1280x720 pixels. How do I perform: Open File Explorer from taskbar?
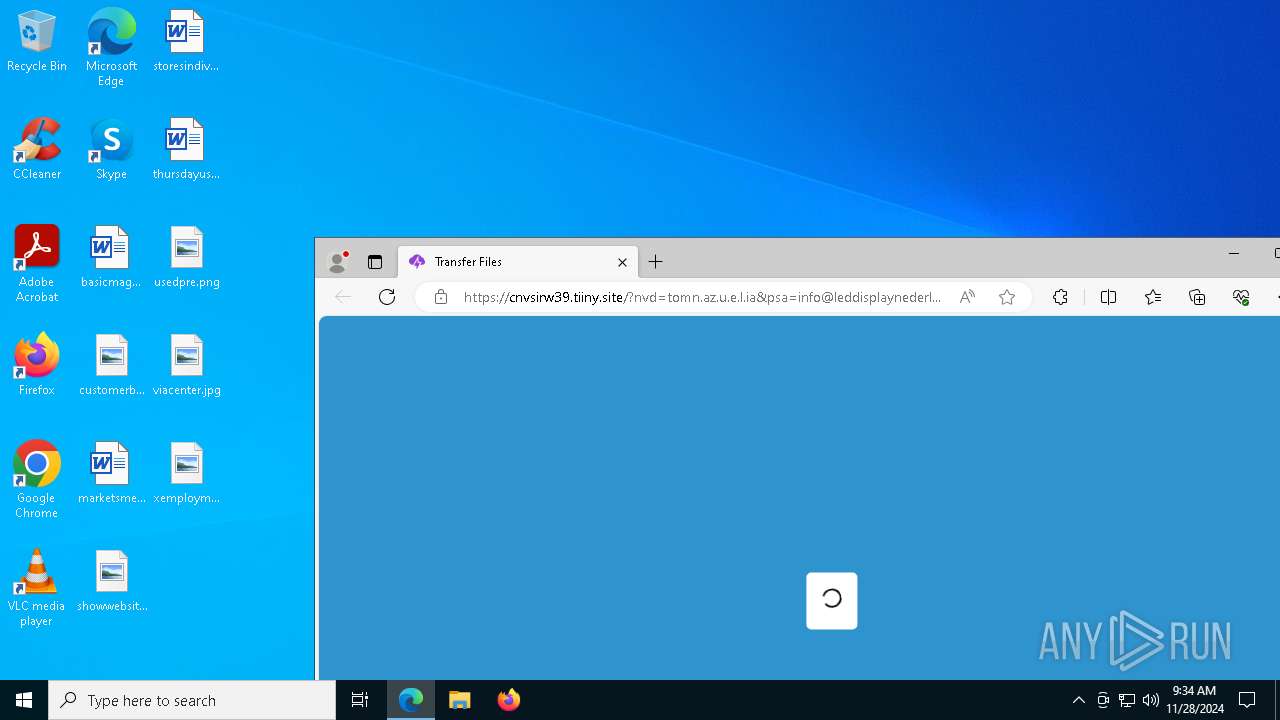coord(460,700)
